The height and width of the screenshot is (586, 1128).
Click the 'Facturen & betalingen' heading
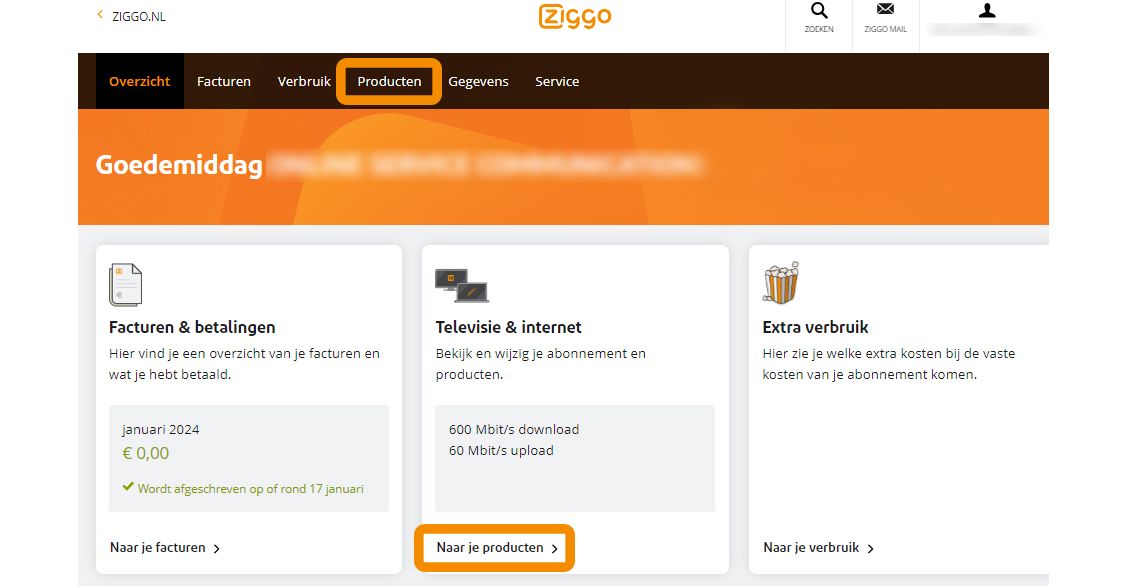point(192,327)
